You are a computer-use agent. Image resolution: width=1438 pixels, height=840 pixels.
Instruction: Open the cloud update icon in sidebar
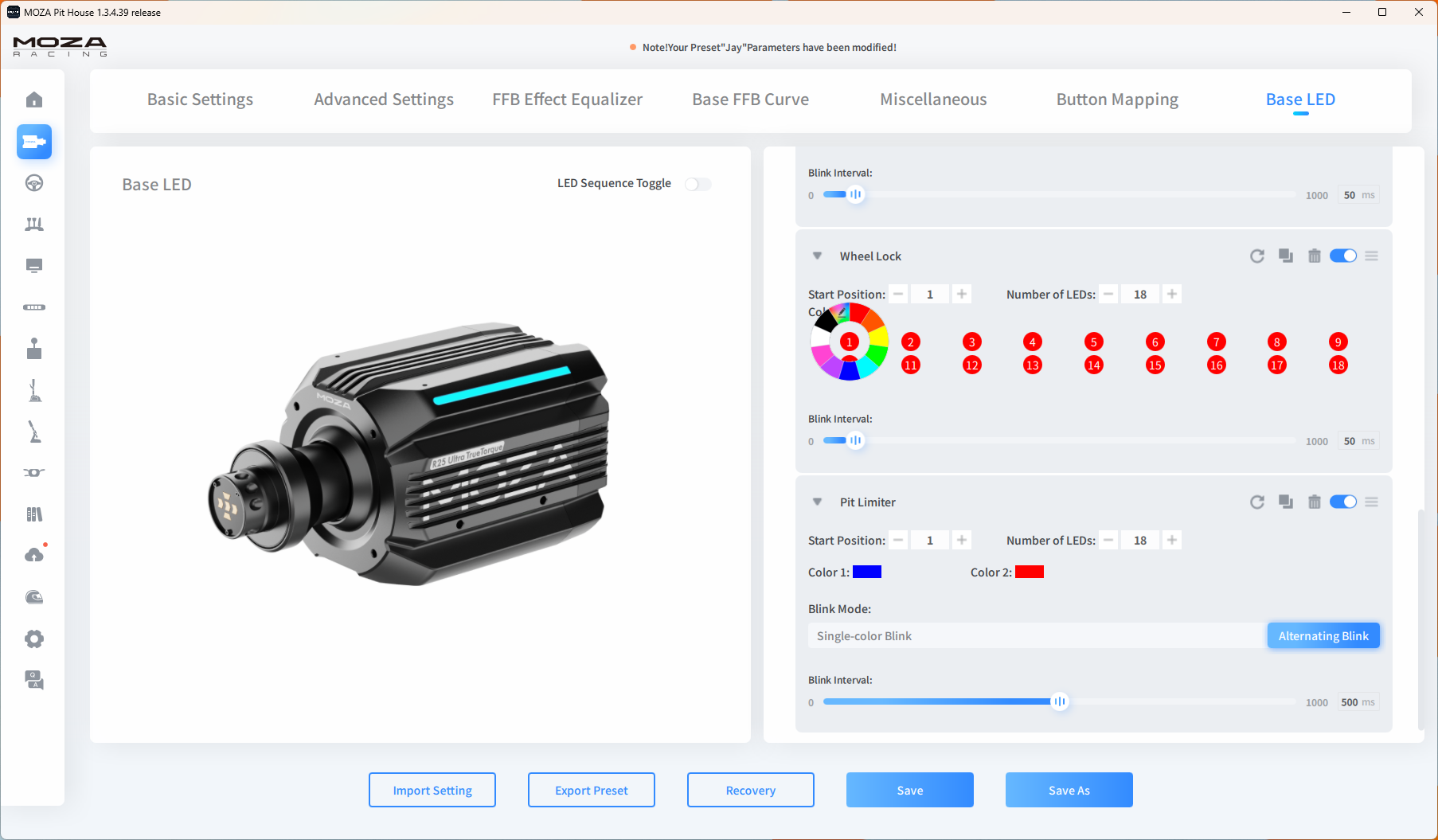(34, 555)
